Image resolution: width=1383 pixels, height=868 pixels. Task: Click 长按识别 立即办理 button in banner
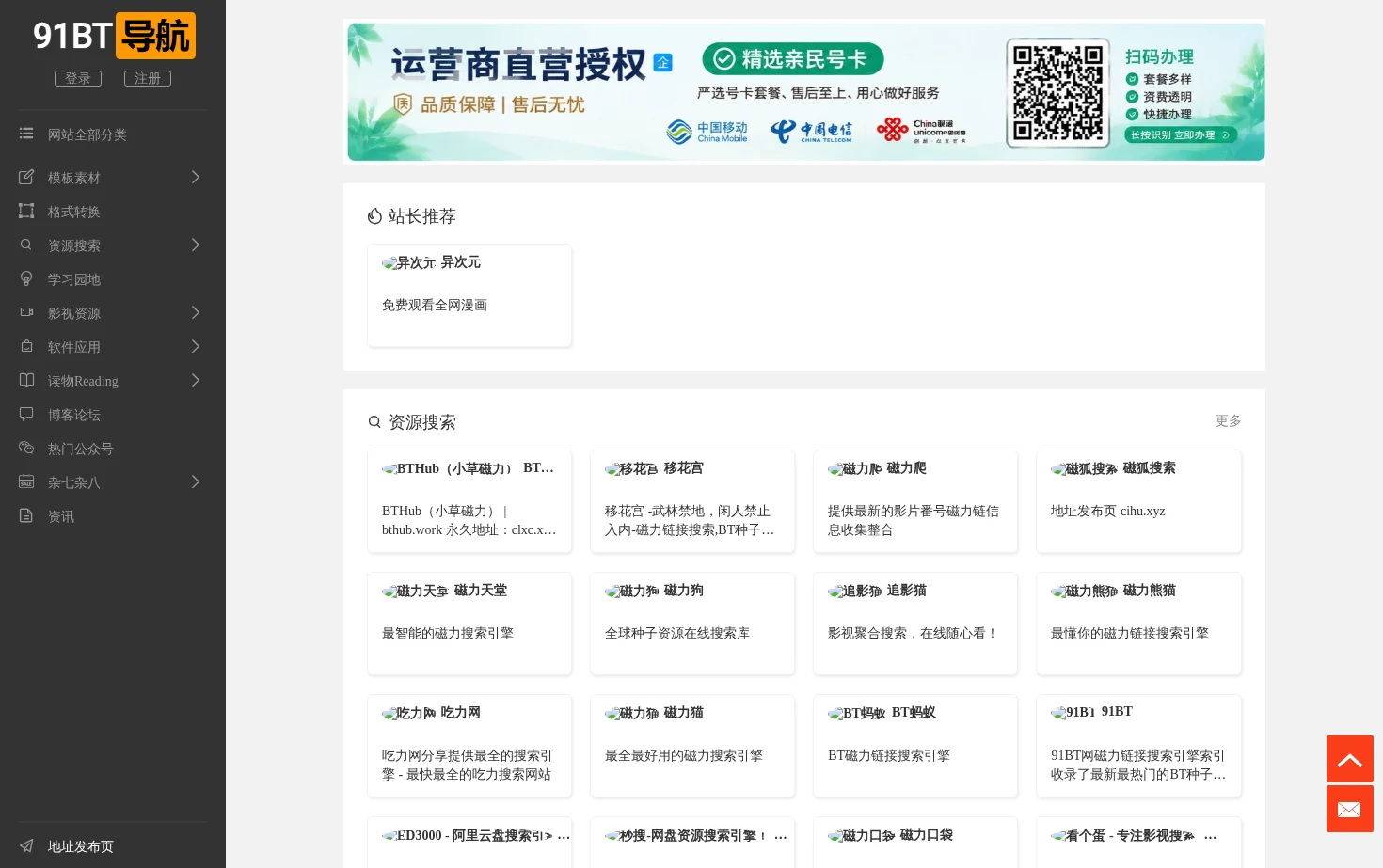coord(1180,135)
